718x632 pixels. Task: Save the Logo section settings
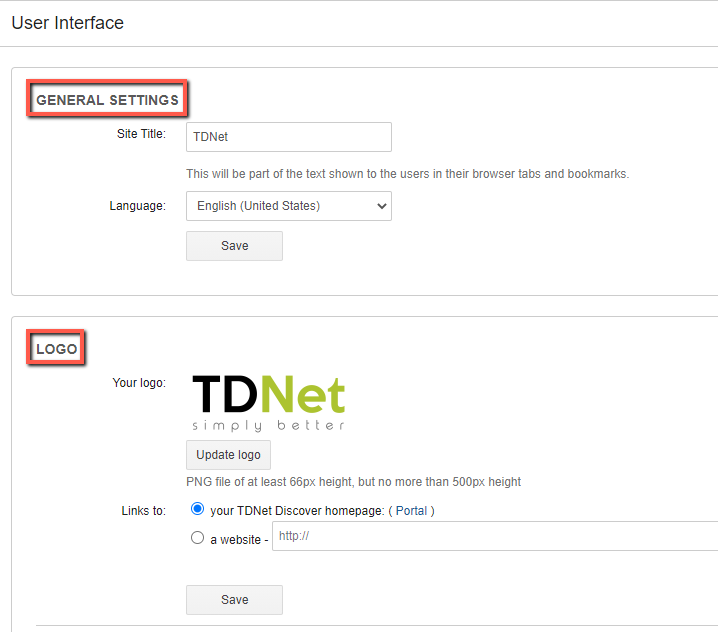(234, 600)
